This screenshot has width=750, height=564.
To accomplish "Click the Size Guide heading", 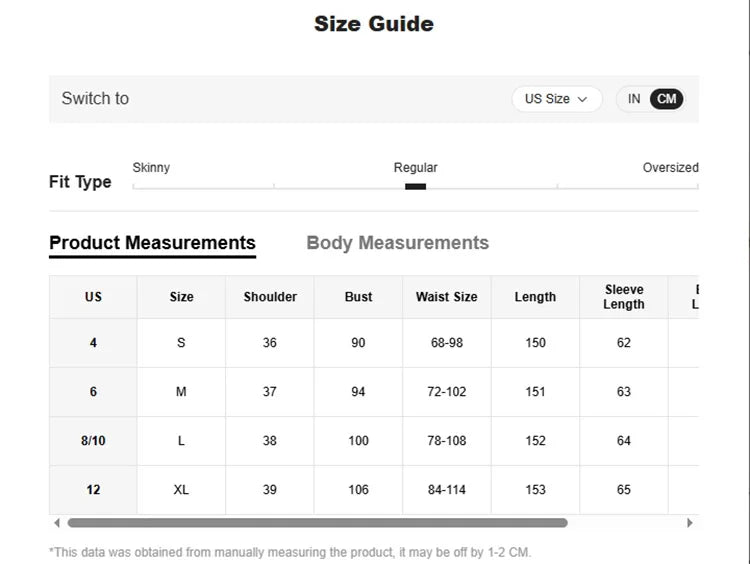I will point(374,24).
